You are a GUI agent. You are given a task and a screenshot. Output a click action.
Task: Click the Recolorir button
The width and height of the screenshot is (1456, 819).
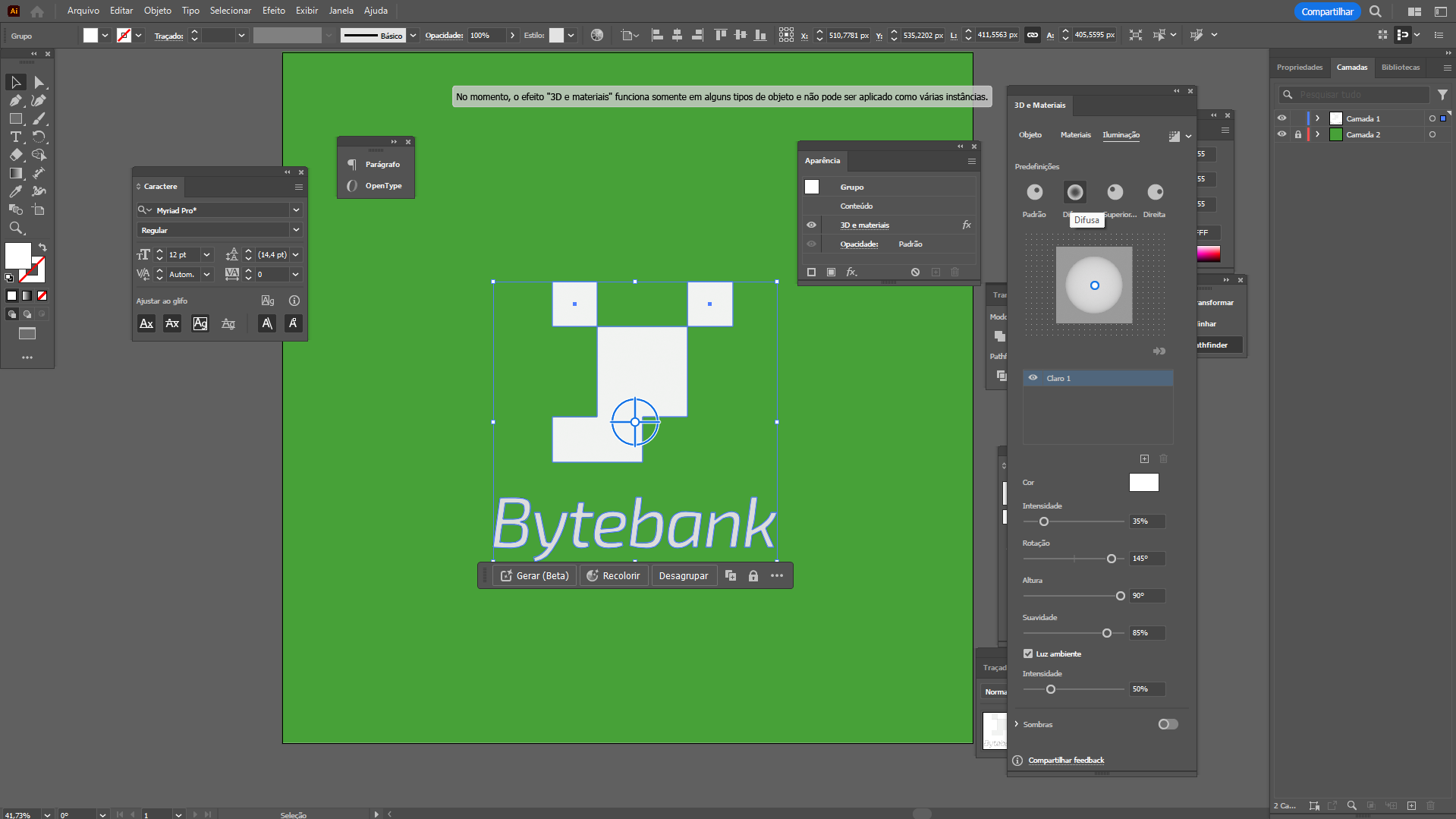click(x=614, y=576)
